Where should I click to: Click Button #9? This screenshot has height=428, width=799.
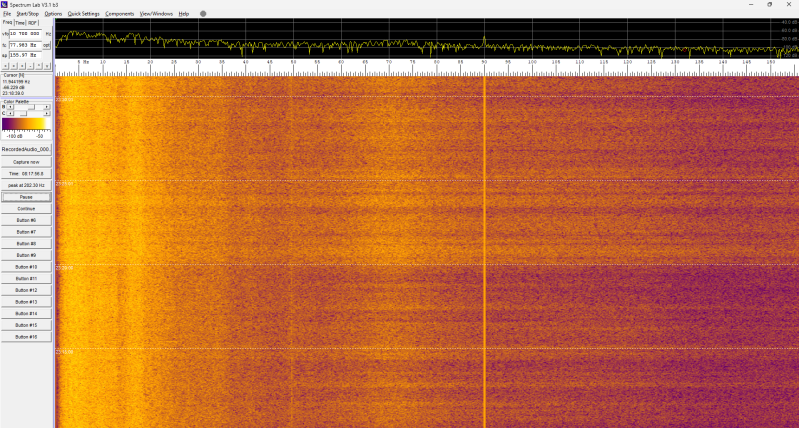pos(26,255)
